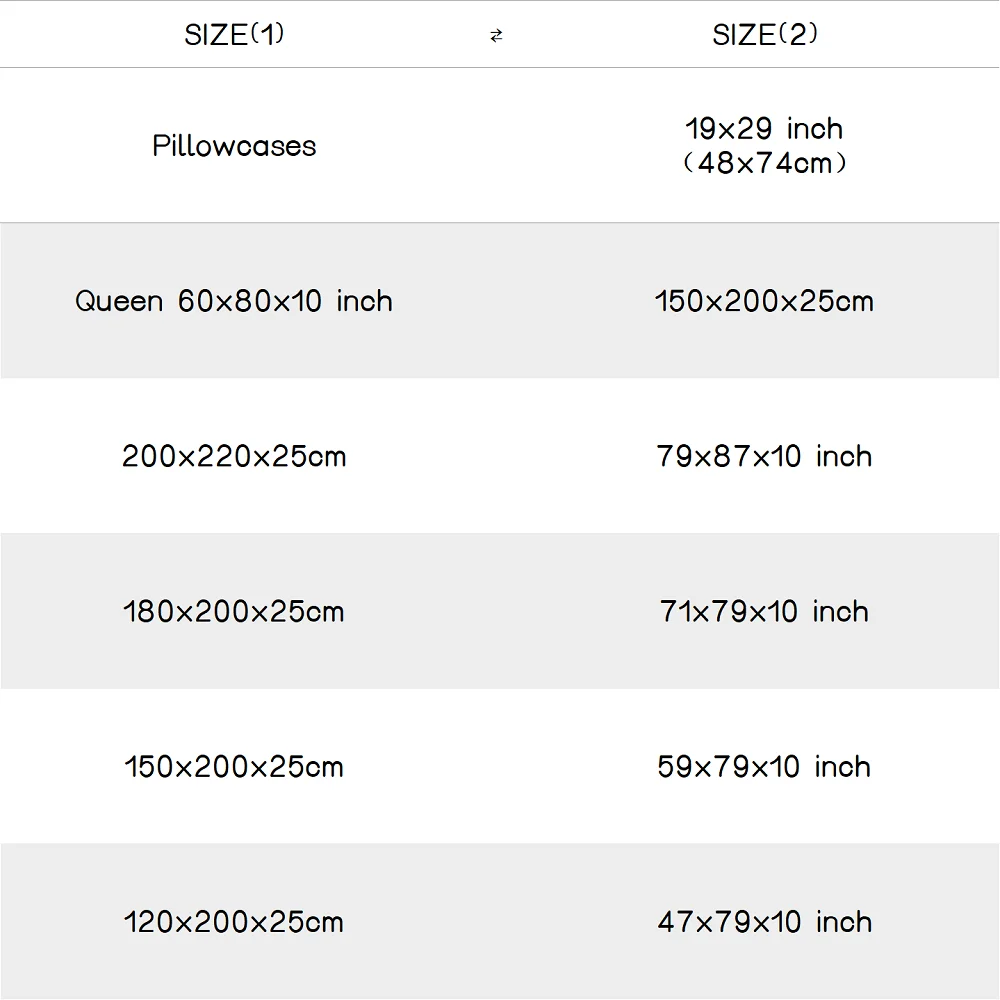Select the 180x200x25cm size cell
Screen dimensions: 1000x1000
pyautogui.click(x=234, y=612)
